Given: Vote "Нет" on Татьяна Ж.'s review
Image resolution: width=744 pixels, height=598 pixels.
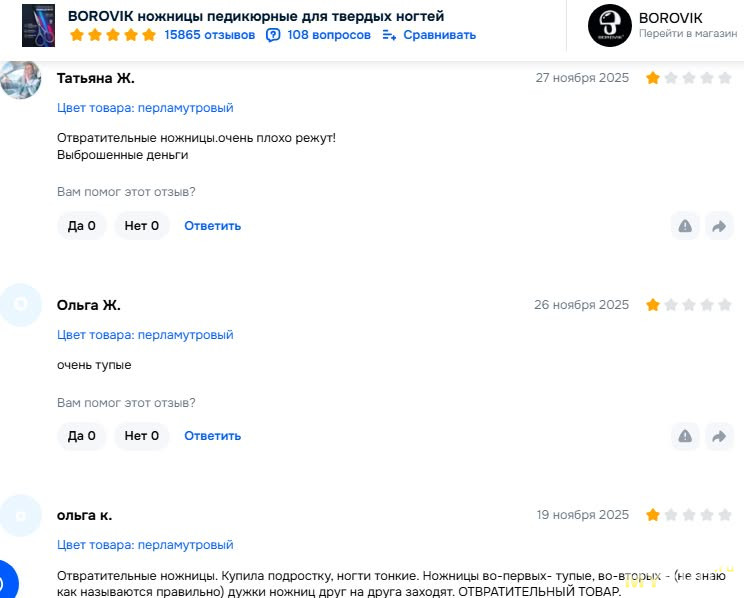Looking at the screenshot, I should click(x=141, y=226).
